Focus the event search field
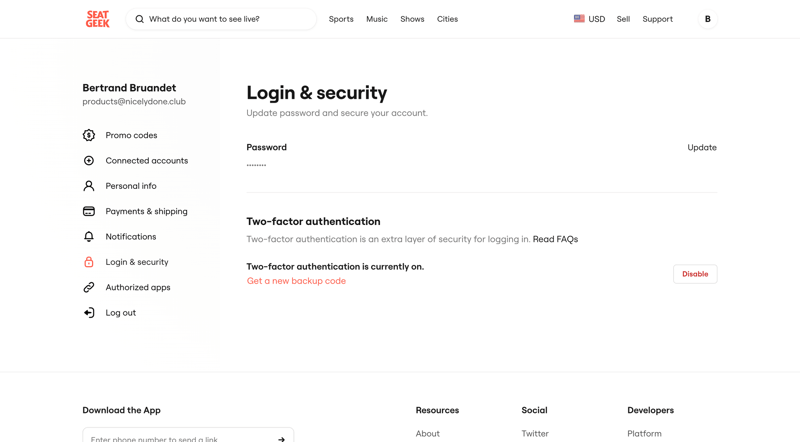Image resolution: width=800 pixels, height=442 pixels. (x=228, y=19)
